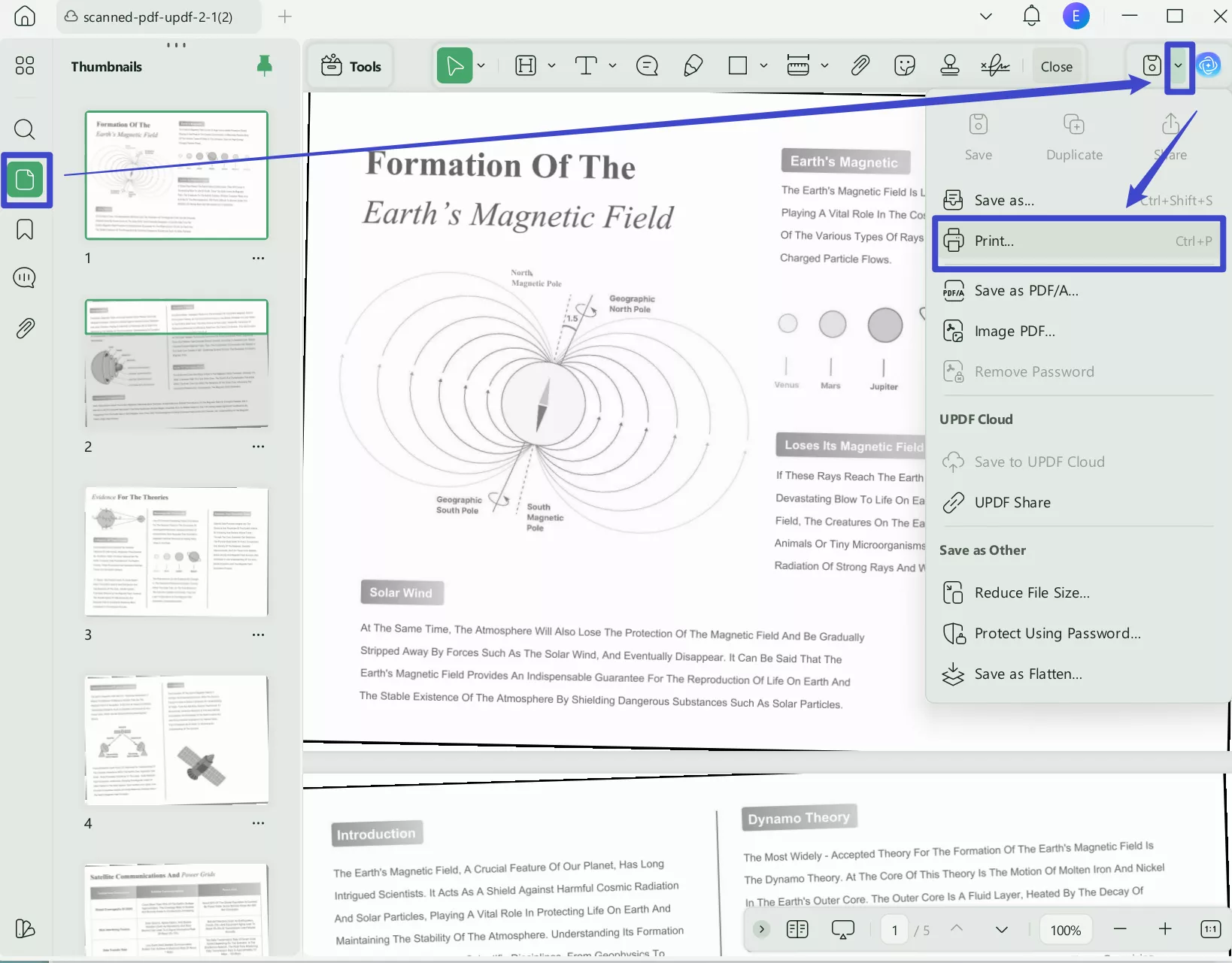1232x963 pixels.
Task: Select the stamp tool
Action: (950, 65)
